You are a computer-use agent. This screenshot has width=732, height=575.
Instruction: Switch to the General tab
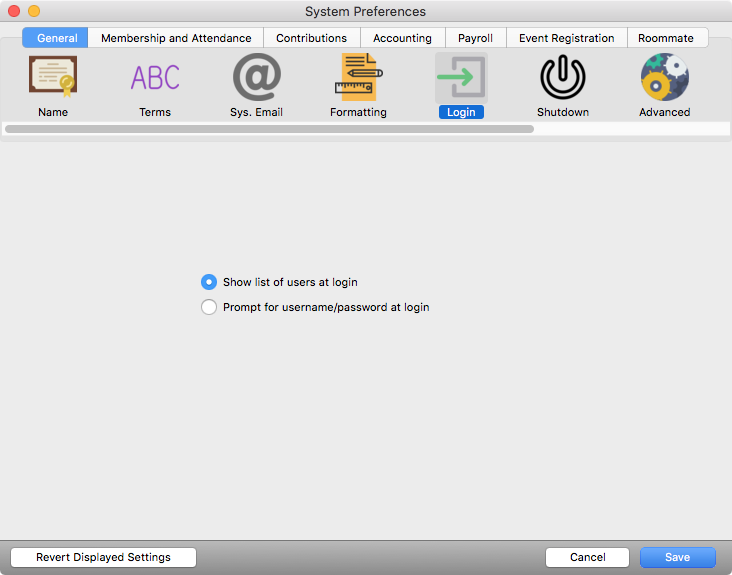pos(57,38)
